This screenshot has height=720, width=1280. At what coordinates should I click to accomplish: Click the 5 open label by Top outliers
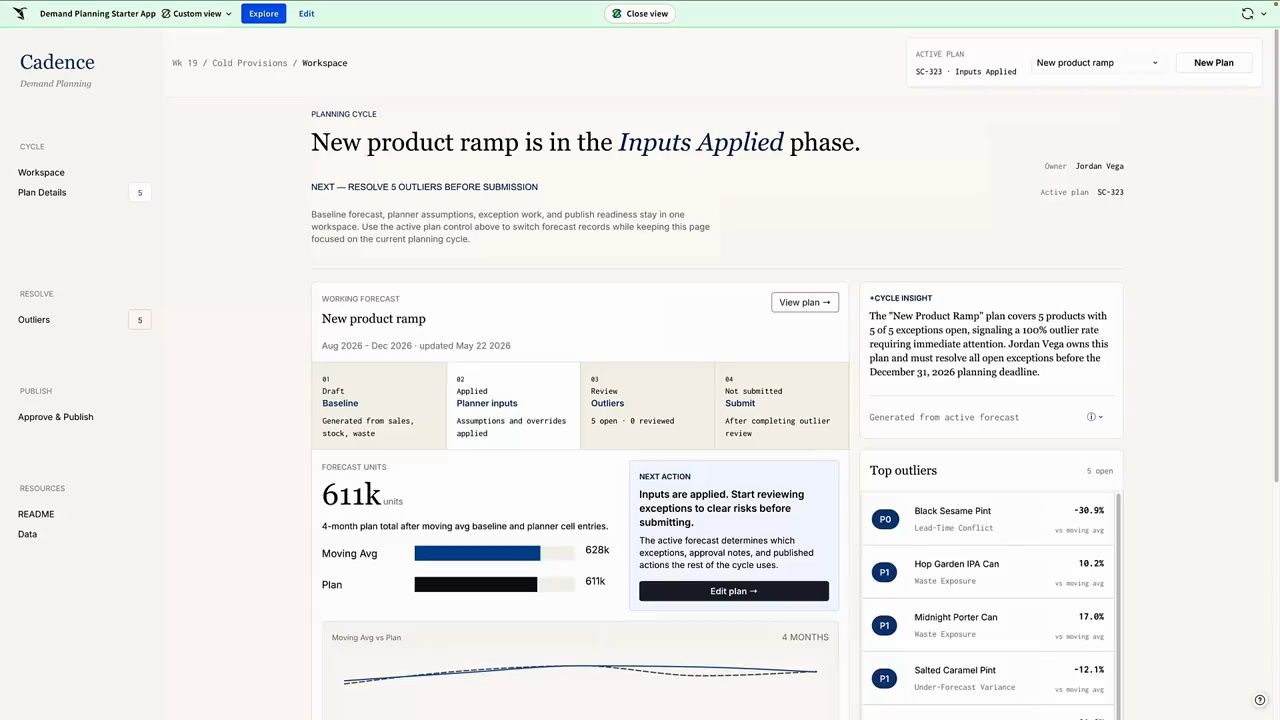click(1100, 471)
